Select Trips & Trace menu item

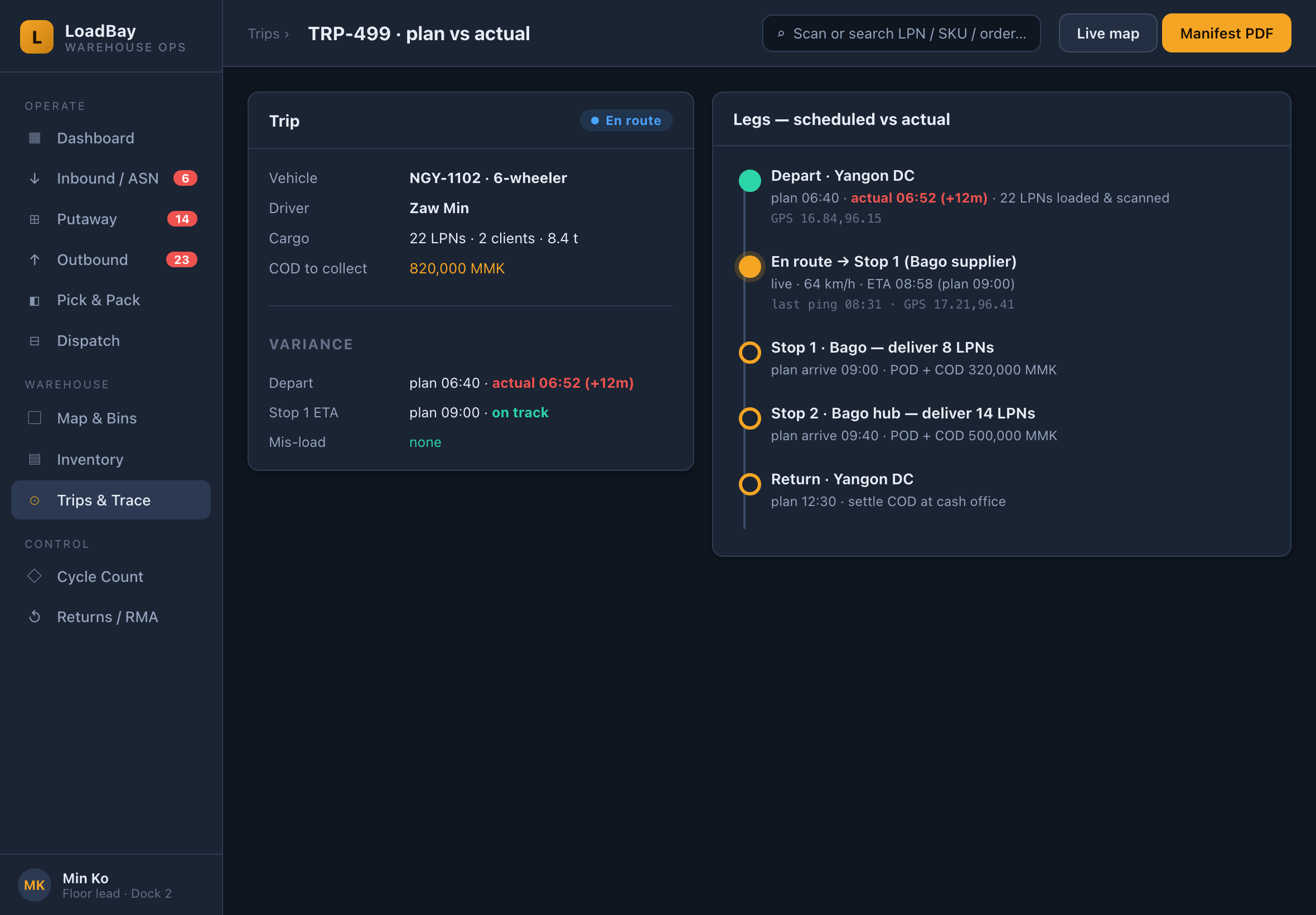(111, 500)
